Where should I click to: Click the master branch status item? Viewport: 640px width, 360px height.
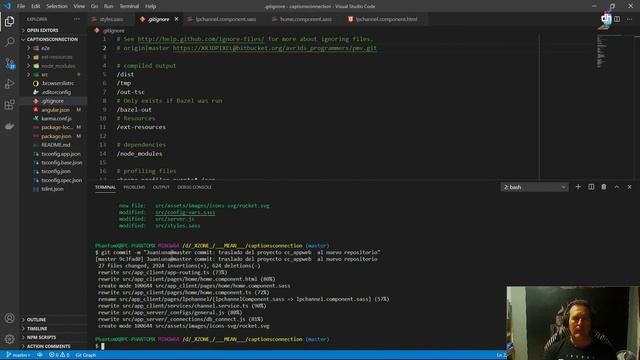(x=18, y=355)
